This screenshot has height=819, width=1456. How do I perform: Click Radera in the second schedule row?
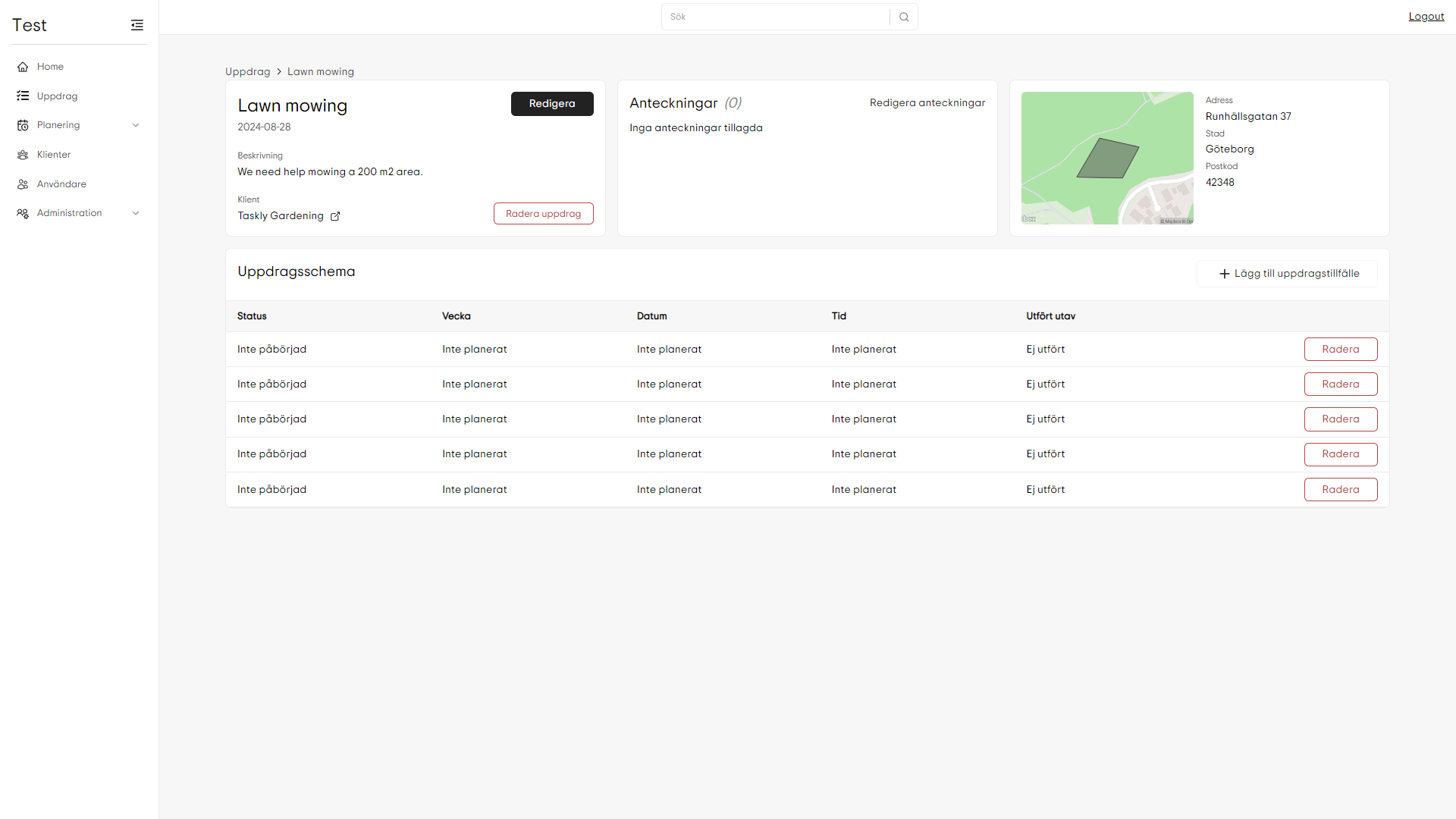pos(1341,384)
